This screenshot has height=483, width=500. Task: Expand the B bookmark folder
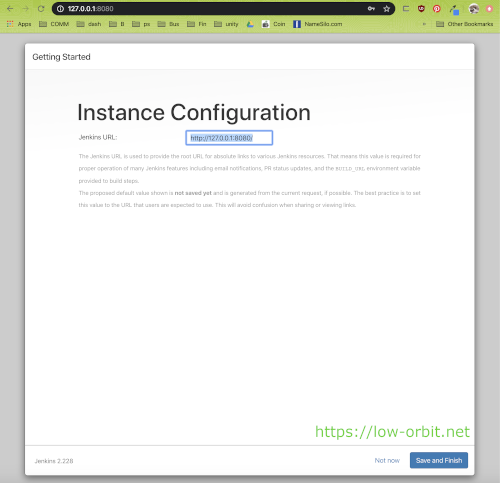117,24
